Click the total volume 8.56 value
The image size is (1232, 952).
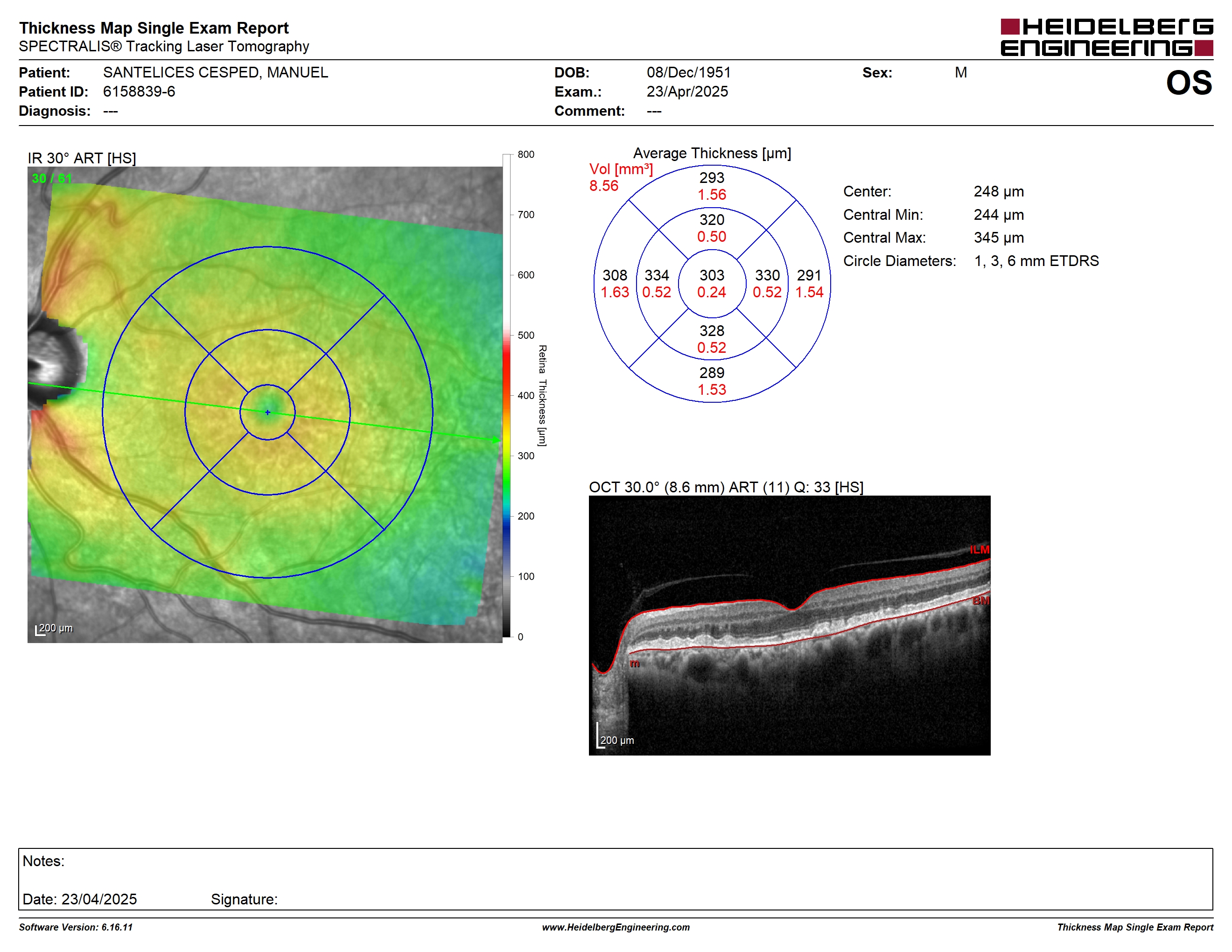[603, 186]
